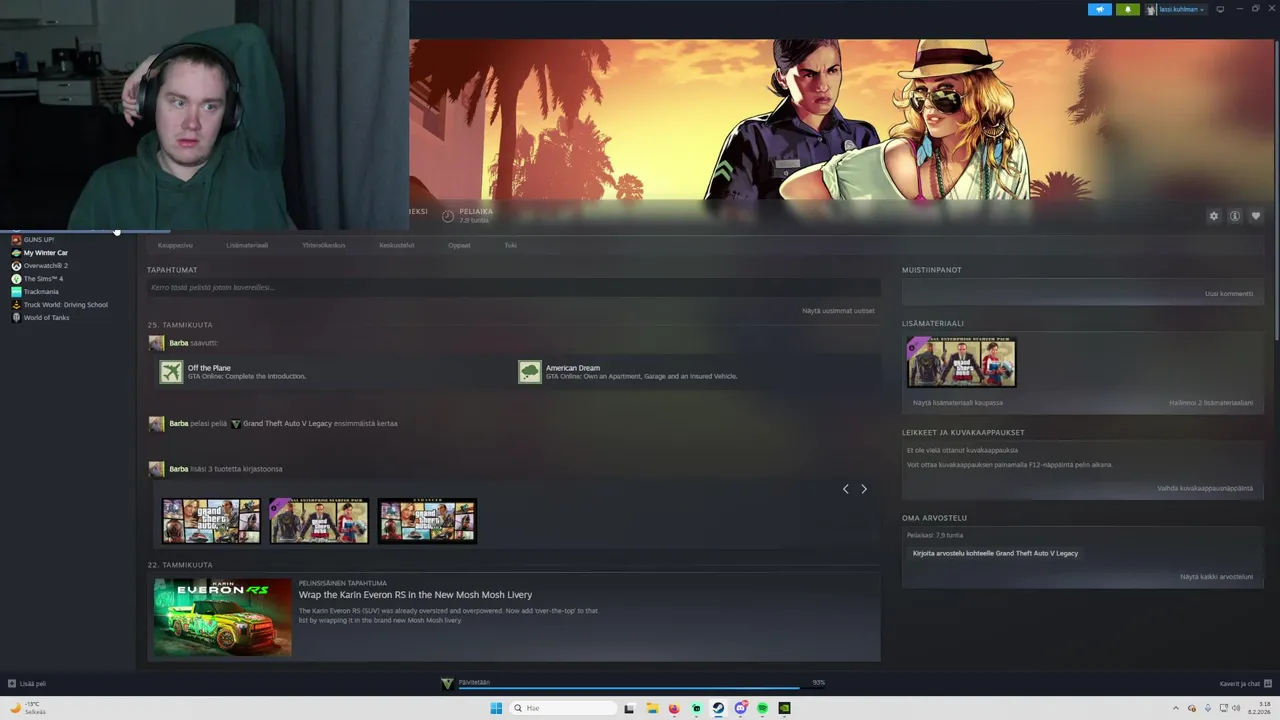Open Firefox from taskbar

(x=674, y=708)
